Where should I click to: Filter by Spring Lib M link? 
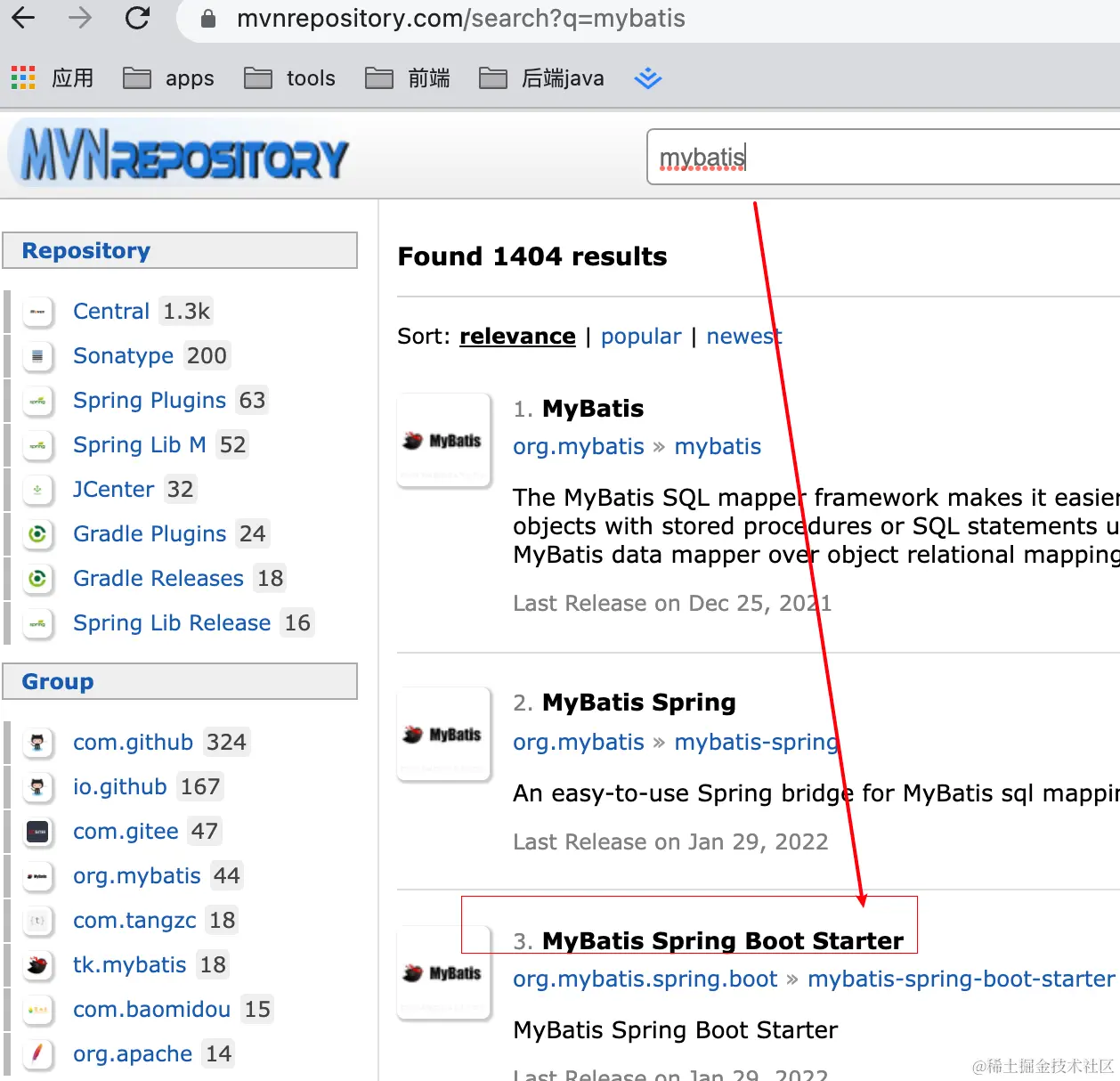[140, 445]
